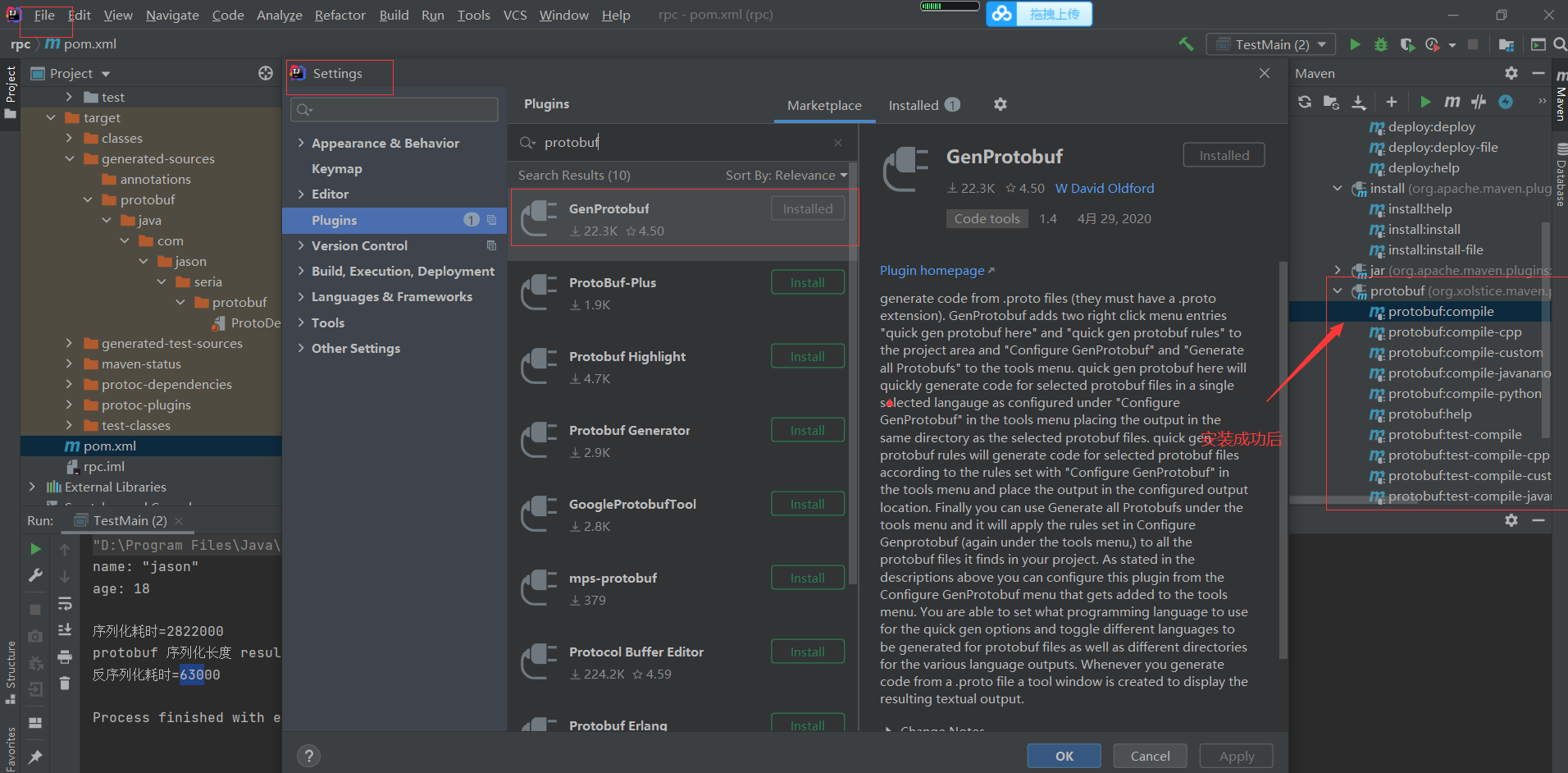Clear the protobuf plugin search text
1568x773 pixels.
click(838, 143)
